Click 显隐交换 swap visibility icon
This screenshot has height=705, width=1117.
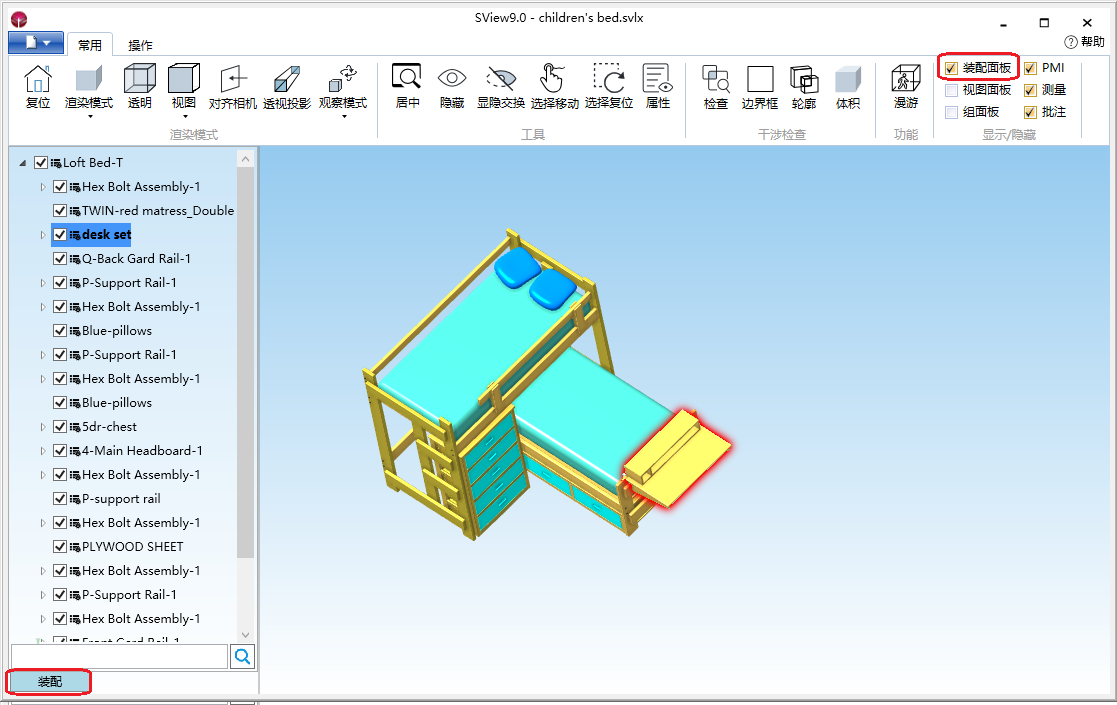pyautogui.click(x=501, y=78)
